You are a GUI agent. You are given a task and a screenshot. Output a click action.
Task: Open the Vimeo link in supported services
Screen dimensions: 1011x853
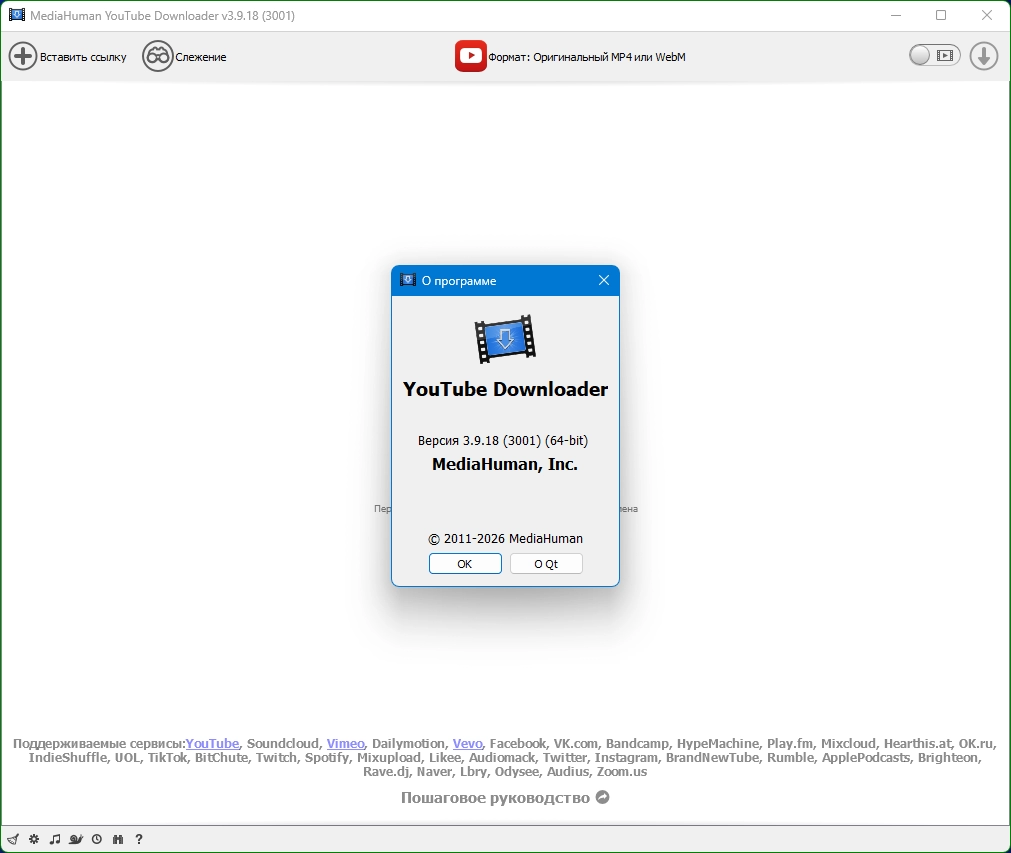tap(346, 743)
